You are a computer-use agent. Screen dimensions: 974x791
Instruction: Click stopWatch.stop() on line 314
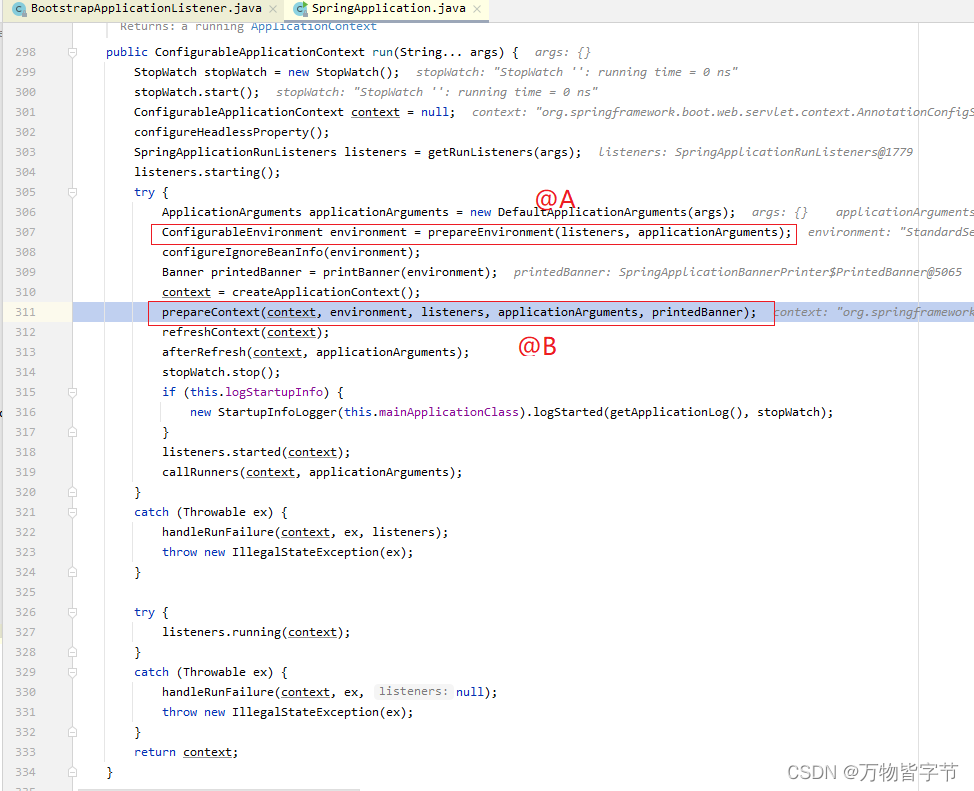[221, 372]
